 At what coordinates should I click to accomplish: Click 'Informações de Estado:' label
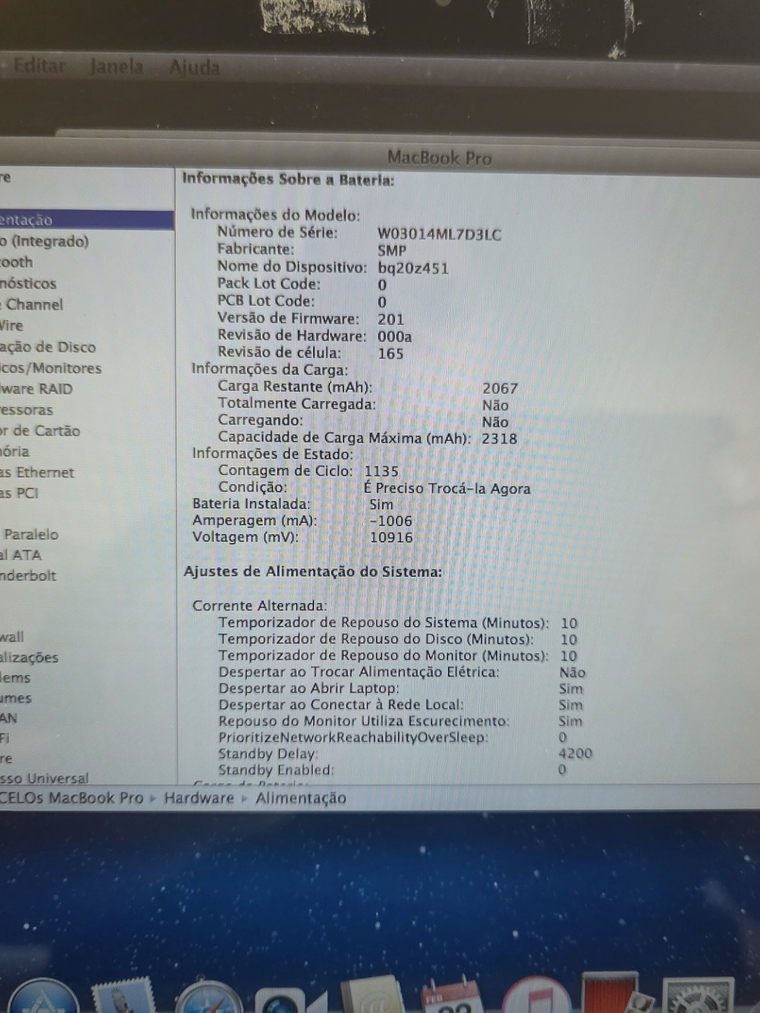click(x=273, y=454)
